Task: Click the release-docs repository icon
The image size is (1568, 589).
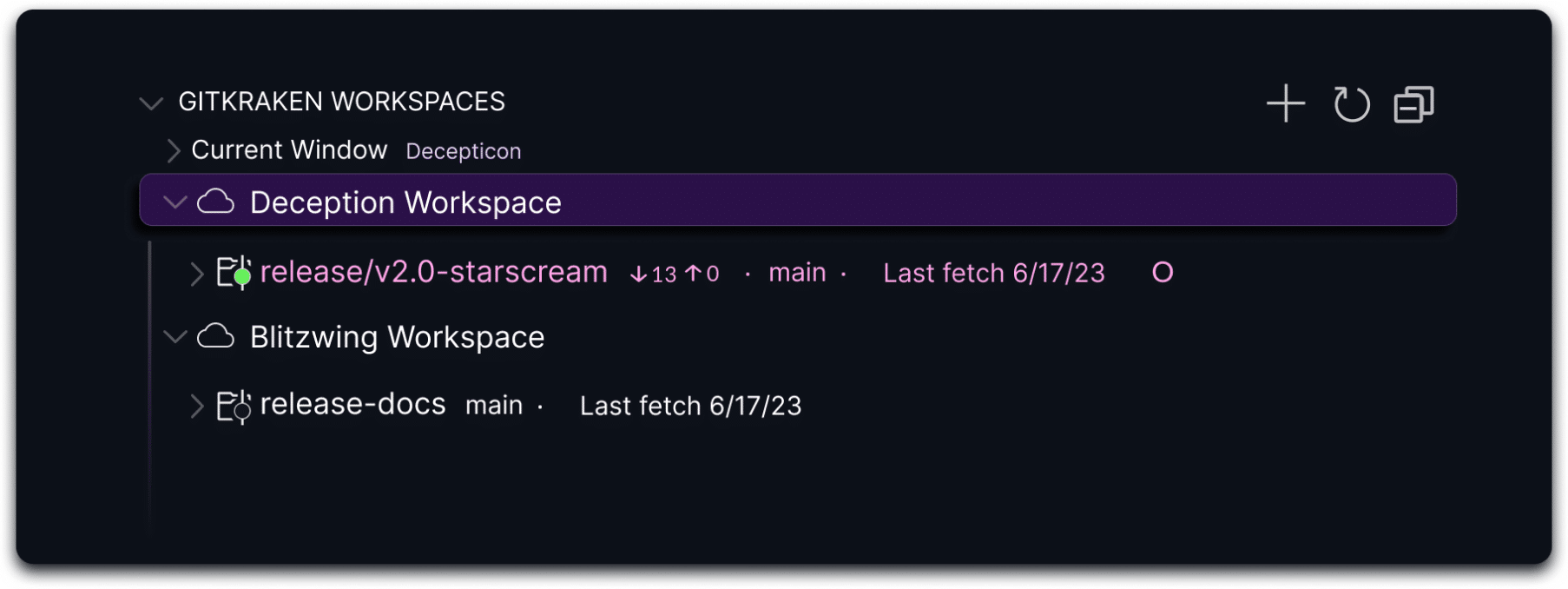Action: pos(233,406)
